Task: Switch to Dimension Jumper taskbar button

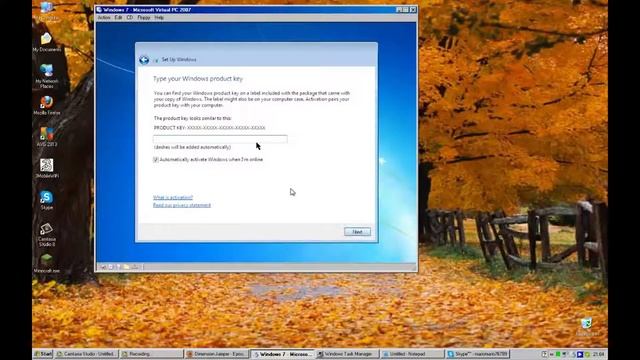Action: (217, 354)
